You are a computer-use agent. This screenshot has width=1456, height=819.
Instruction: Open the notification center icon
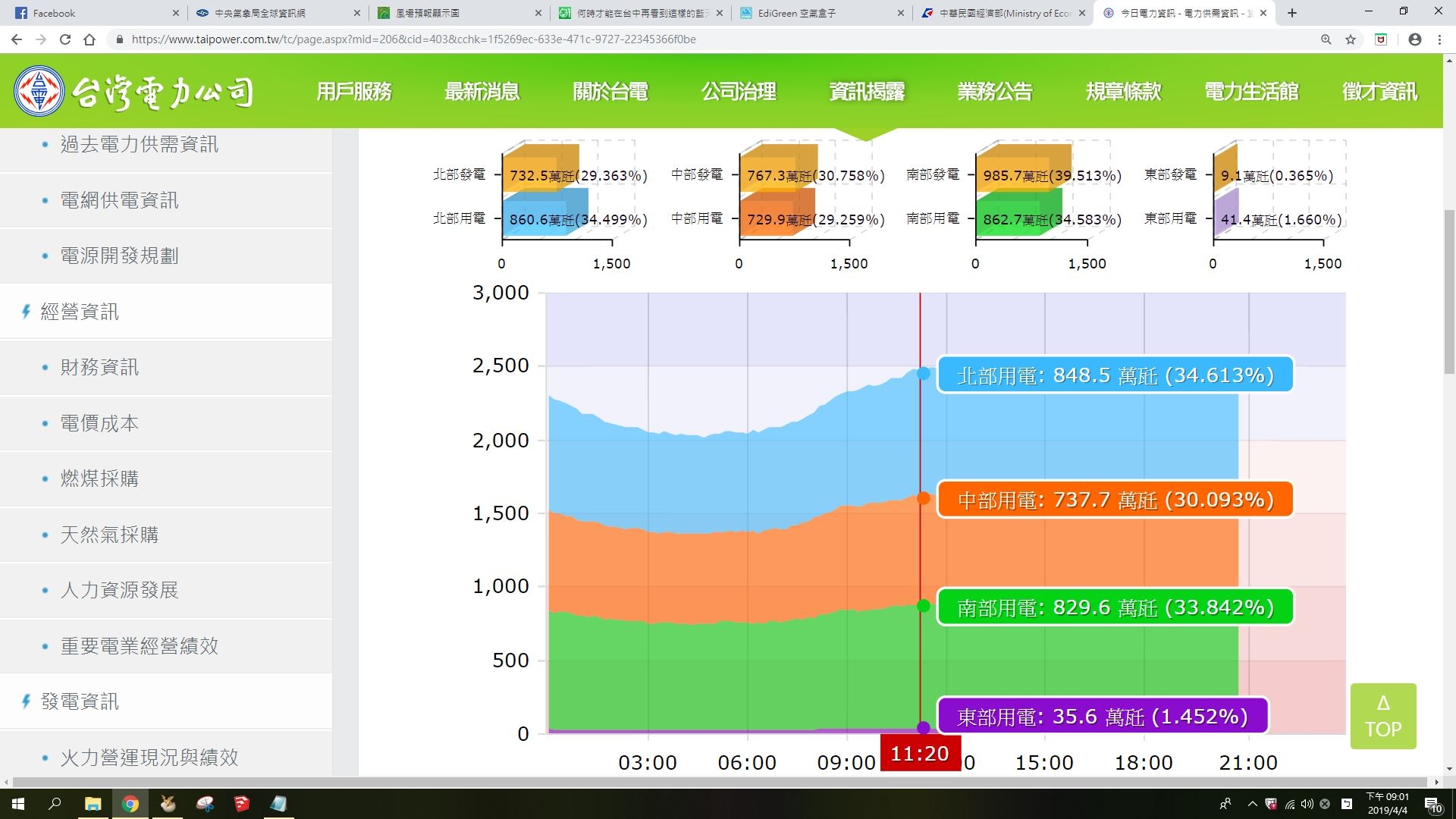coord(1433,804)
